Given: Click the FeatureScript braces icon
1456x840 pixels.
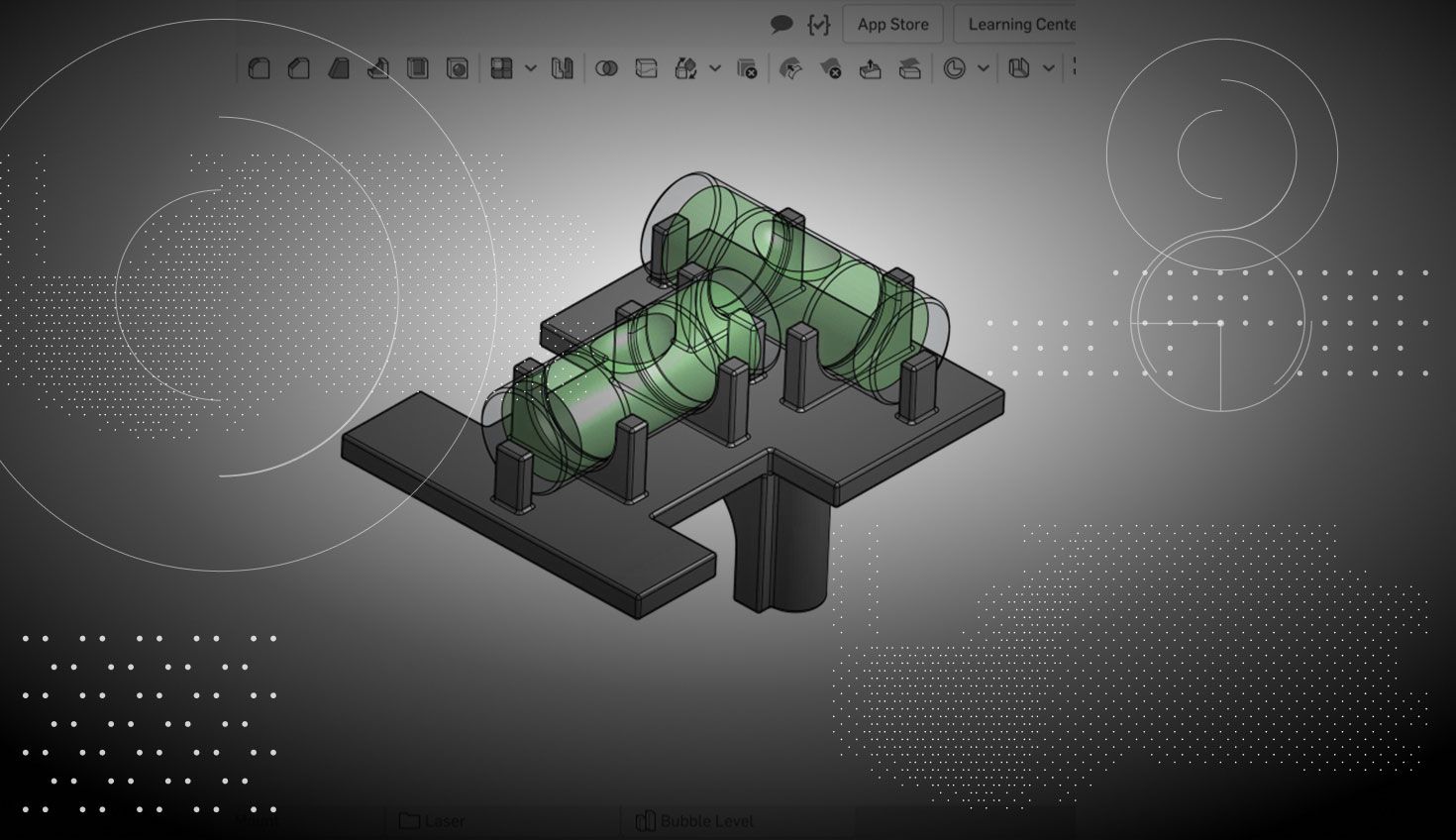Looking at the screenshot, I should [818, 24].
